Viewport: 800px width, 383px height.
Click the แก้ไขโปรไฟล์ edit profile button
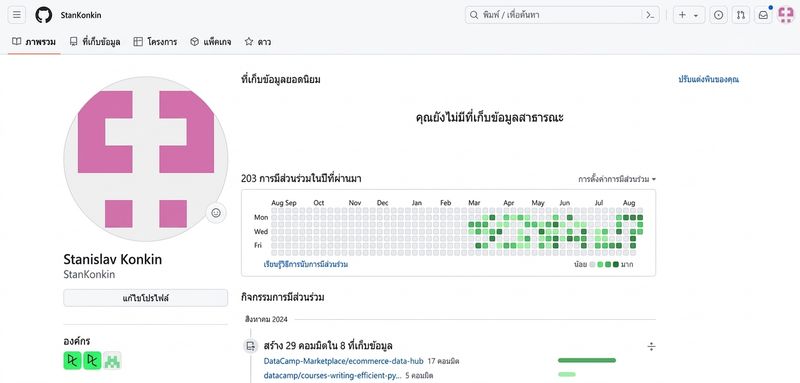point(145,298)
